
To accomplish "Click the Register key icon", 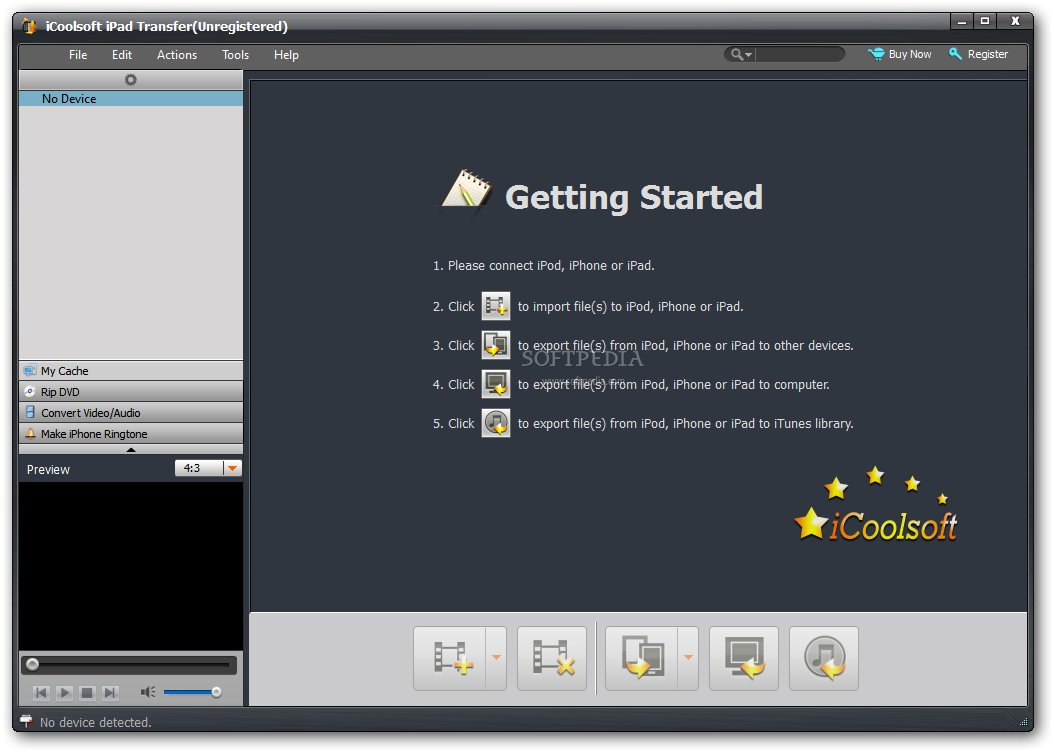I will (x=955, y=54).
